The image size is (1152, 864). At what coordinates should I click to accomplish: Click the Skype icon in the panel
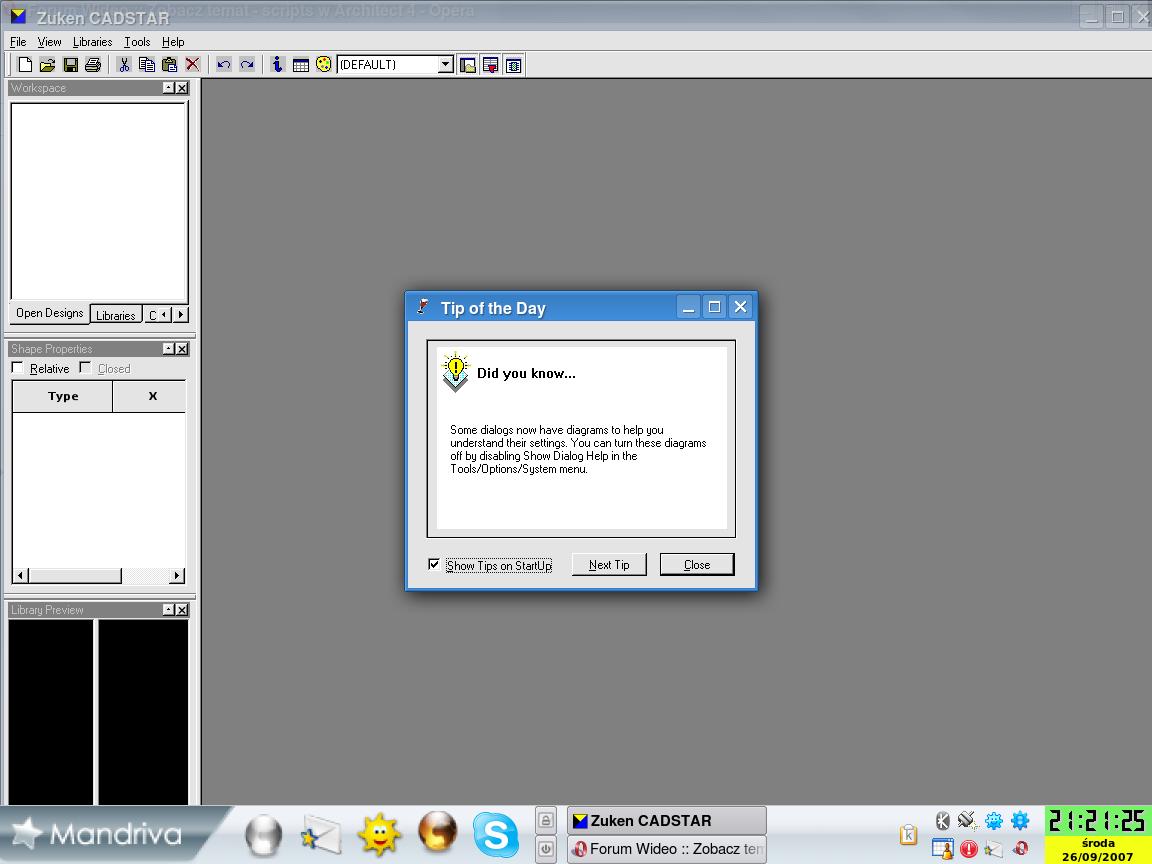click(495, 835)
